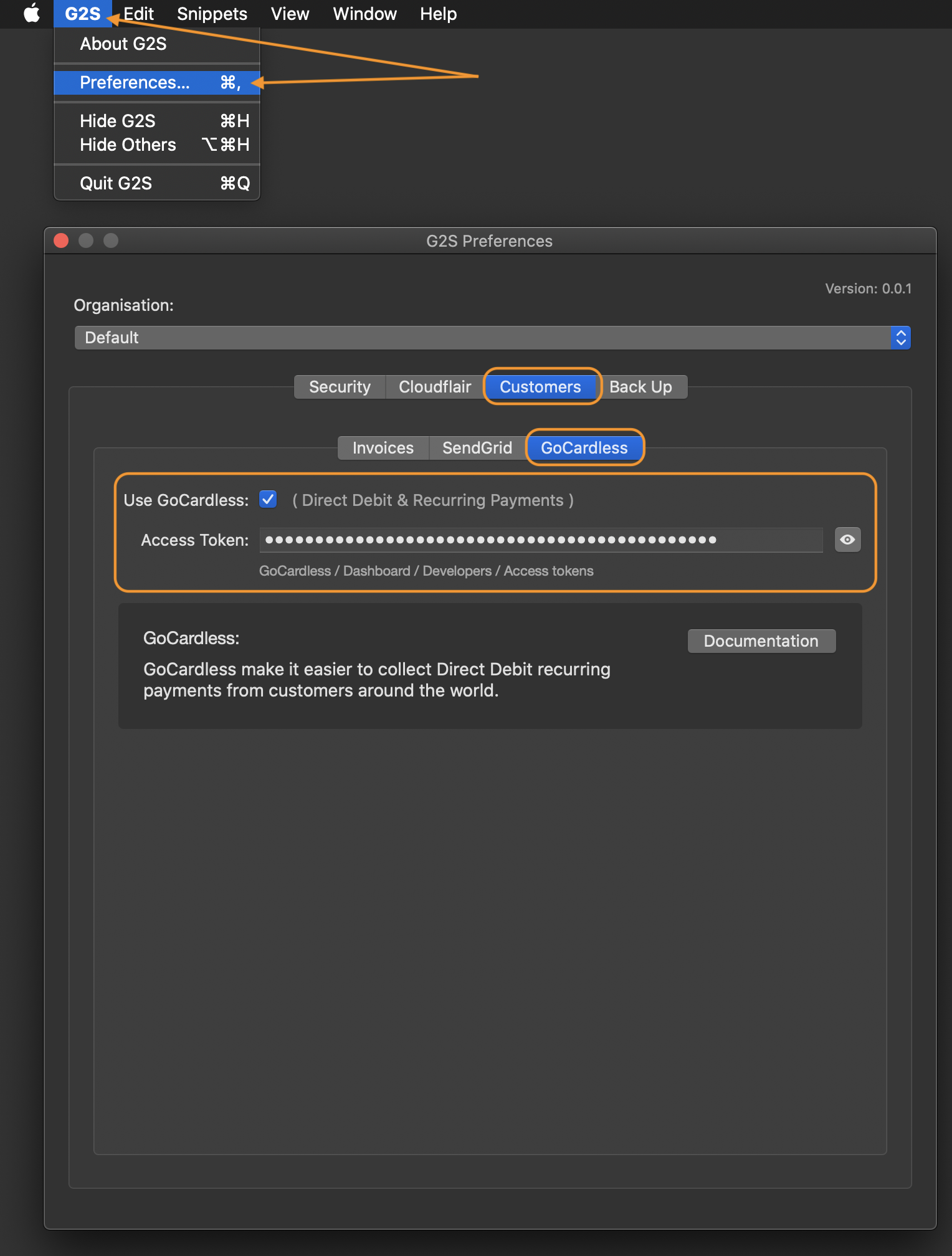The width and height of the screenshot is (952, 1256).
Task: Uncheck the Use GoCardless checkbox
Action: tap(269, 499)
